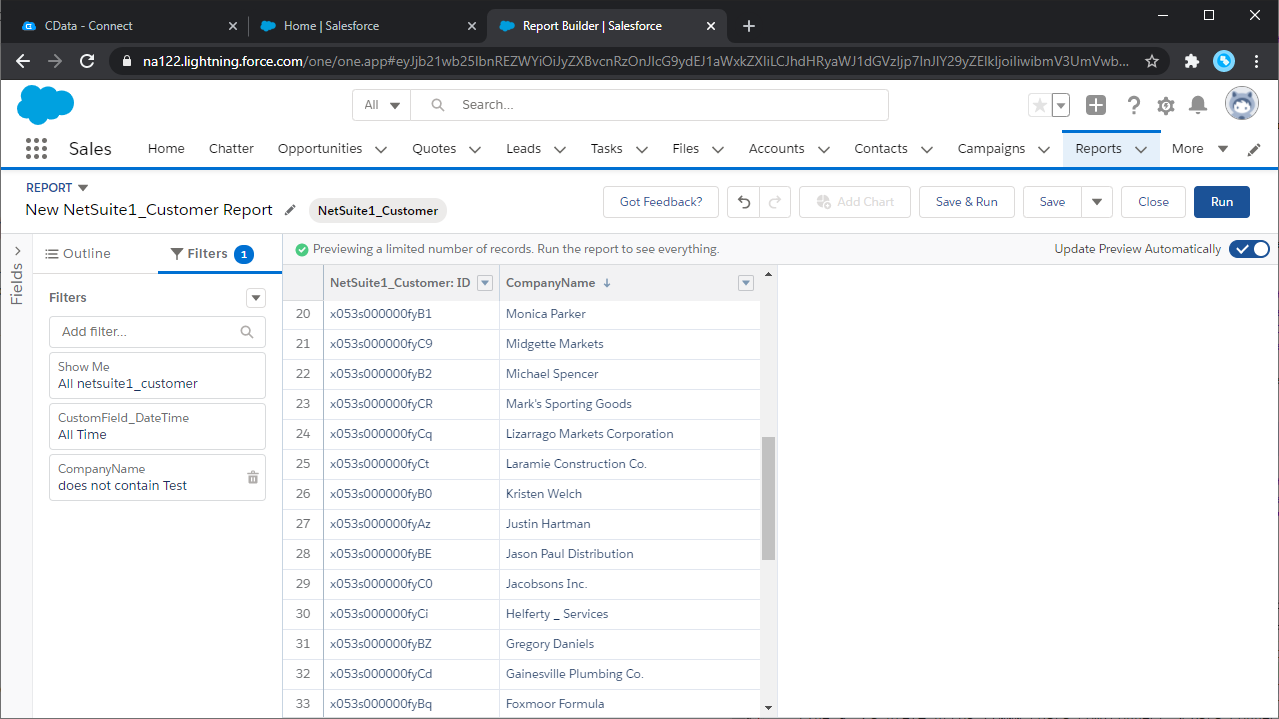Click the Undo arrow button
The image size is (1279, 719).
(744, 202)
